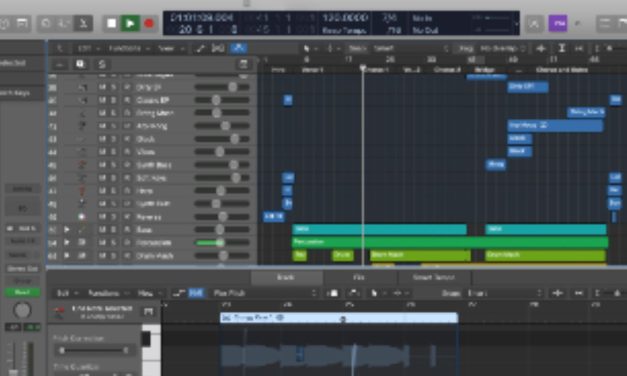Open the Tracks area Edit menu

(x=88, y=48)
